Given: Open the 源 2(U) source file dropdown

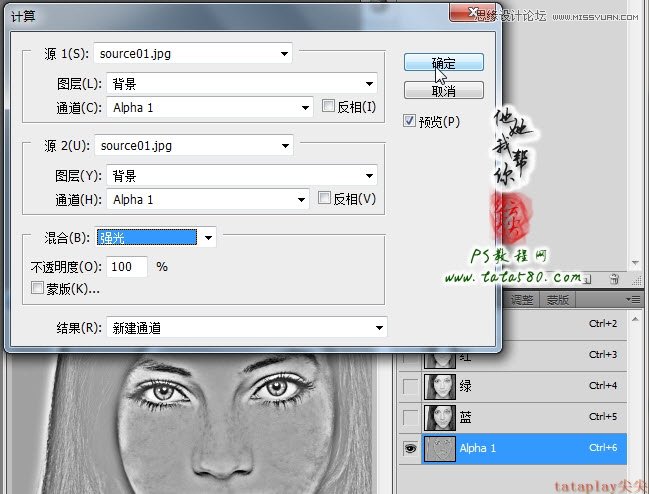Looking at the screenshot, I should pos(194,145).
